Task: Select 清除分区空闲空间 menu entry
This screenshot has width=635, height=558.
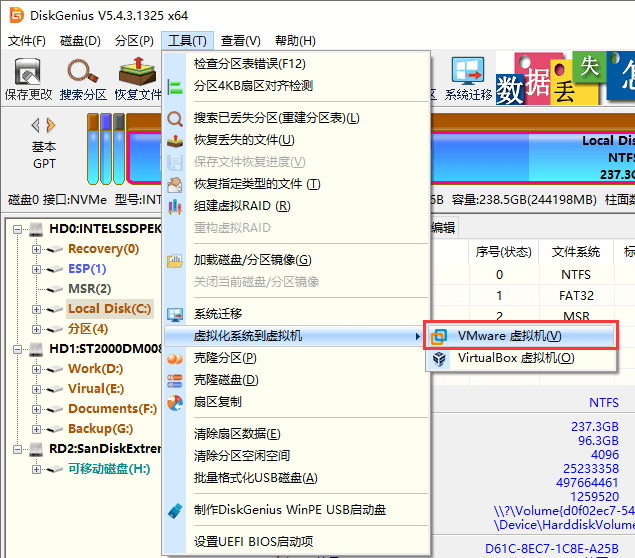Action: click(296, 456)
